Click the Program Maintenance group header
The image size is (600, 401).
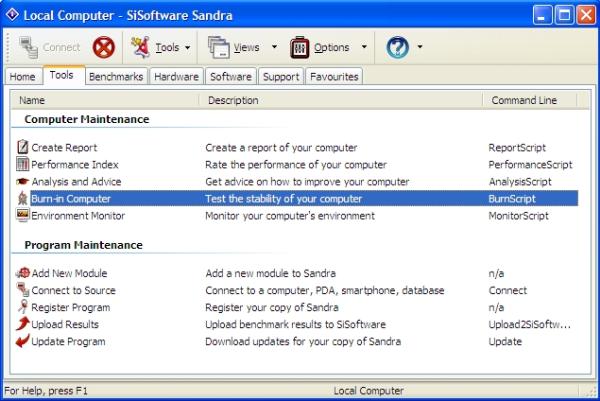pos(83,245)
